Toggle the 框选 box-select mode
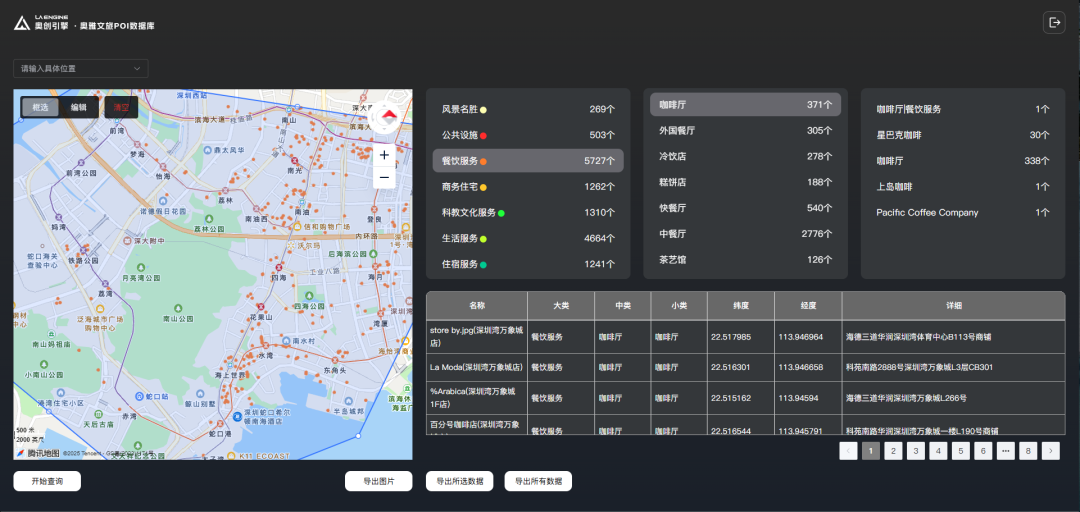Viewport: 1080px width, 512px height. [40, 107]
